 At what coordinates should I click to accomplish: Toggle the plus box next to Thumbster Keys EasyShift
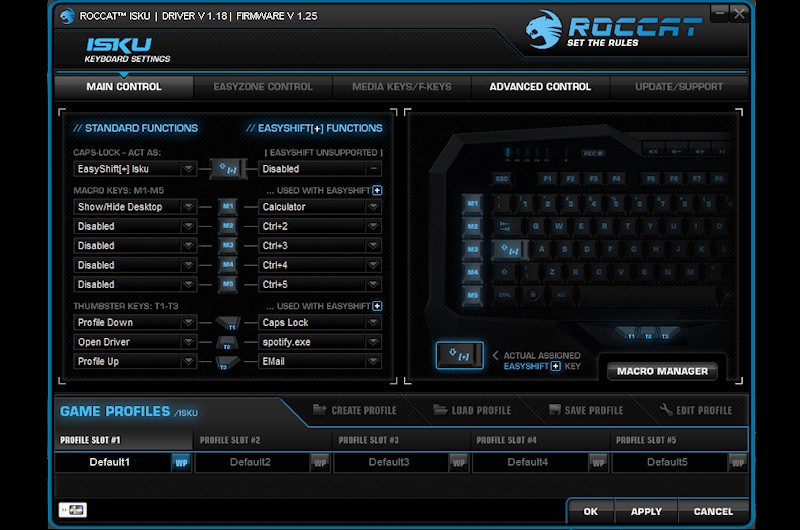[377, 306]
